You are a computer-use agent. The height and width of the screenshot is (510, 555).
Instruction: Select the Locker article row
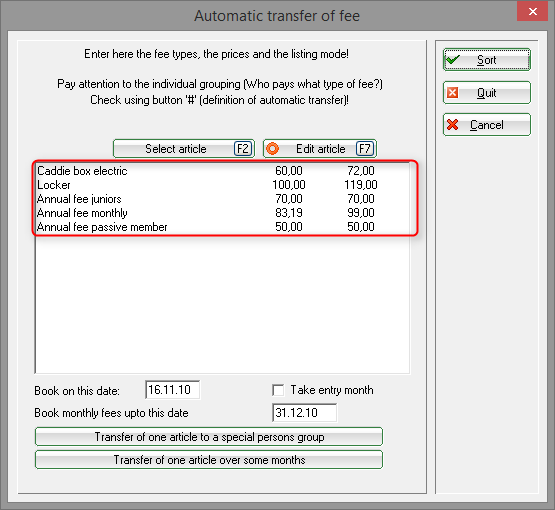[222, 185]
